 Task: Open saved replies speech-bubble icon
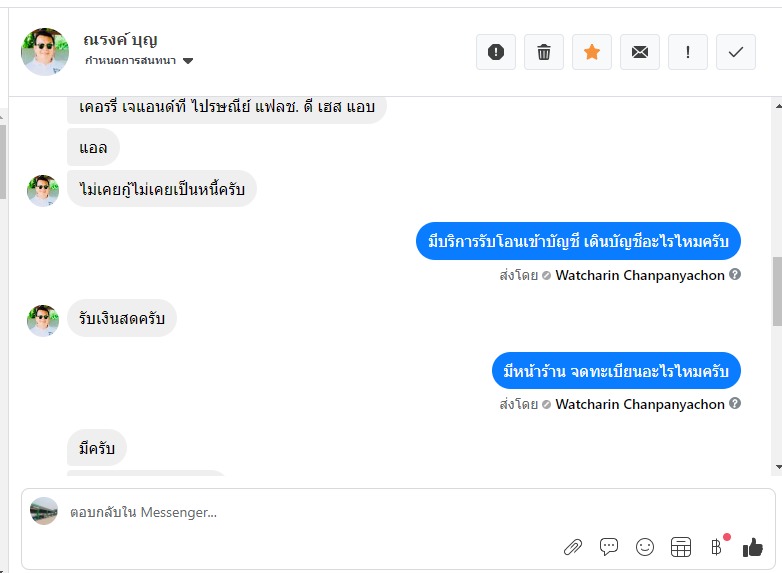[609, 547]
